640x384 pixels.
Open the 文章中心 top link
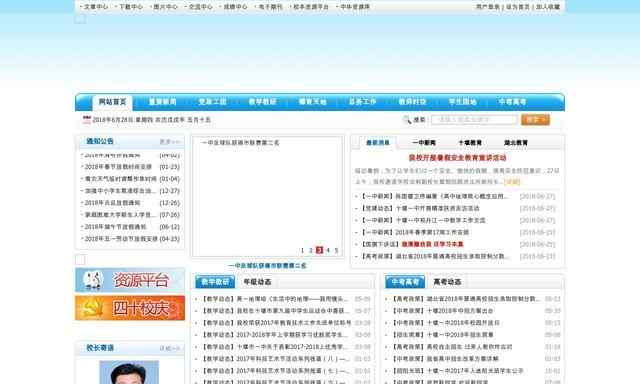tap(96, 7)
